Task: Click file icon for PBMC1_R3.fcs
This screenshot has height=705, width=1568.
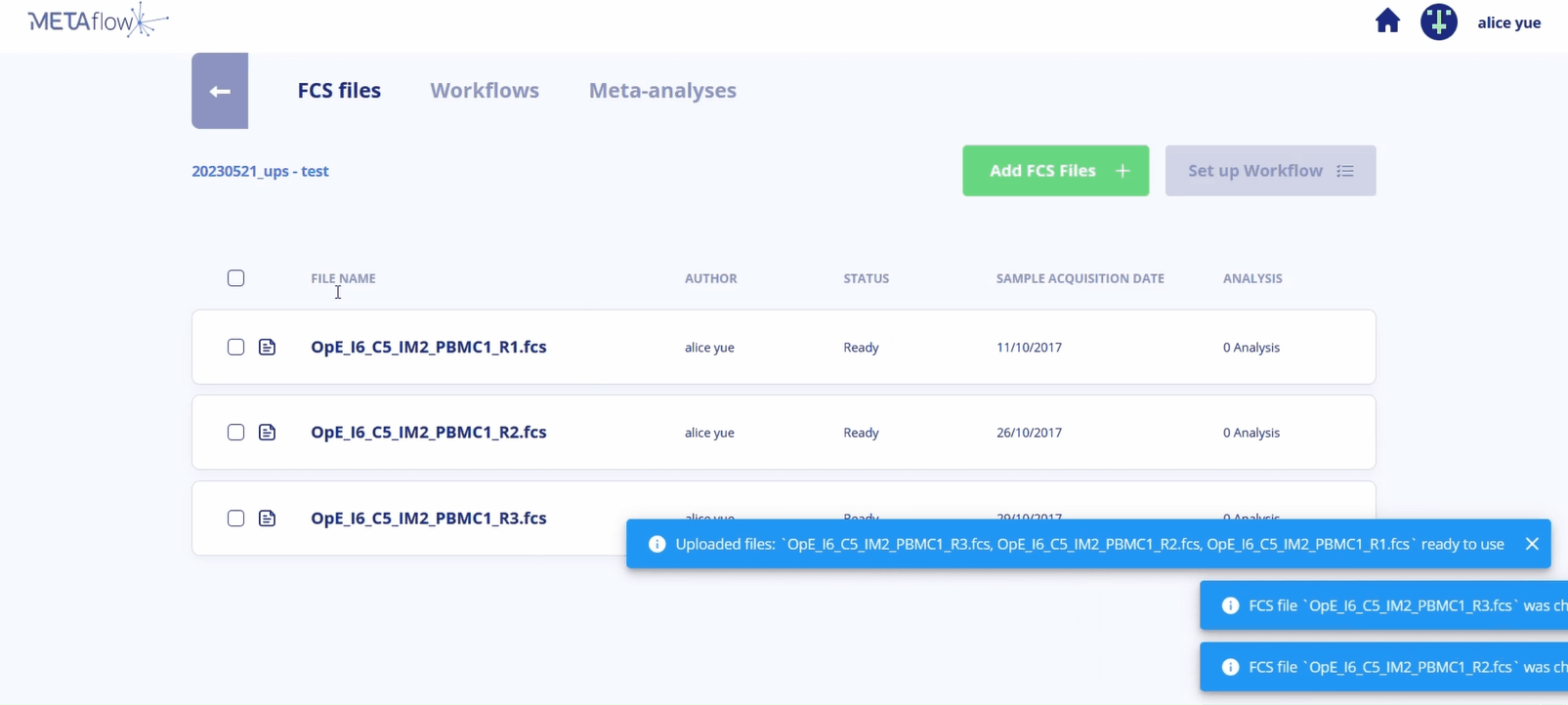Action: [x=267, y=518]
